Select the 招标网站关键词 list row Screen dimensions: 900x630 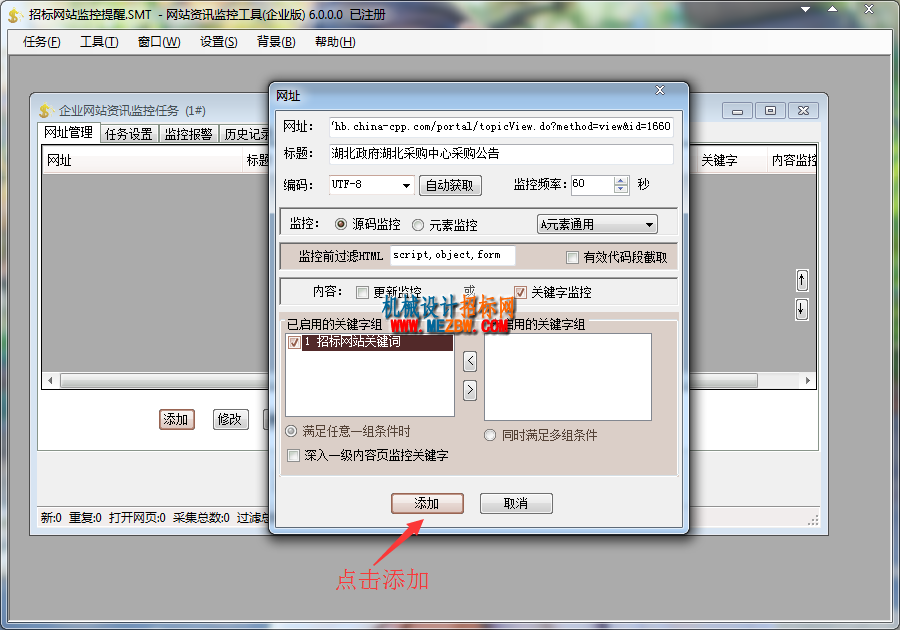click(377, 342)
